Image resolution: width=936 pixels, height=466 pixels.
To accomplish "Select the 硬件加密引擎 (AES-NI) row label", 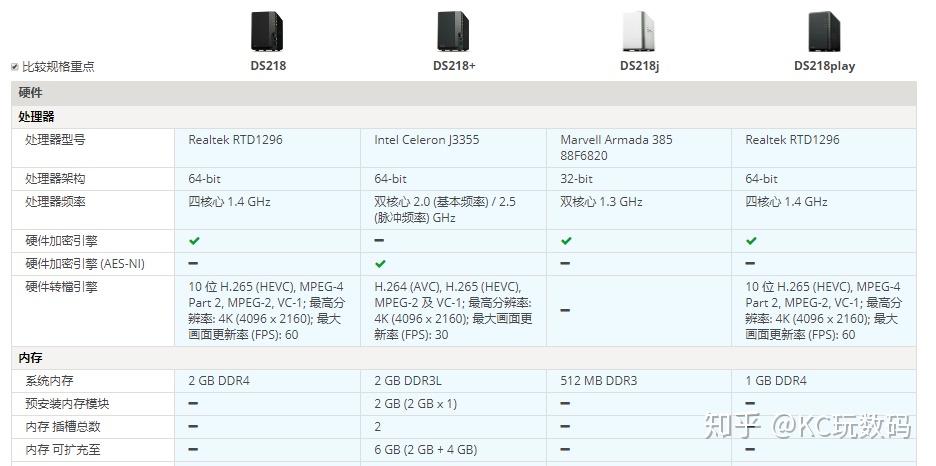I will pyautogui.click(x=85, y=264).
